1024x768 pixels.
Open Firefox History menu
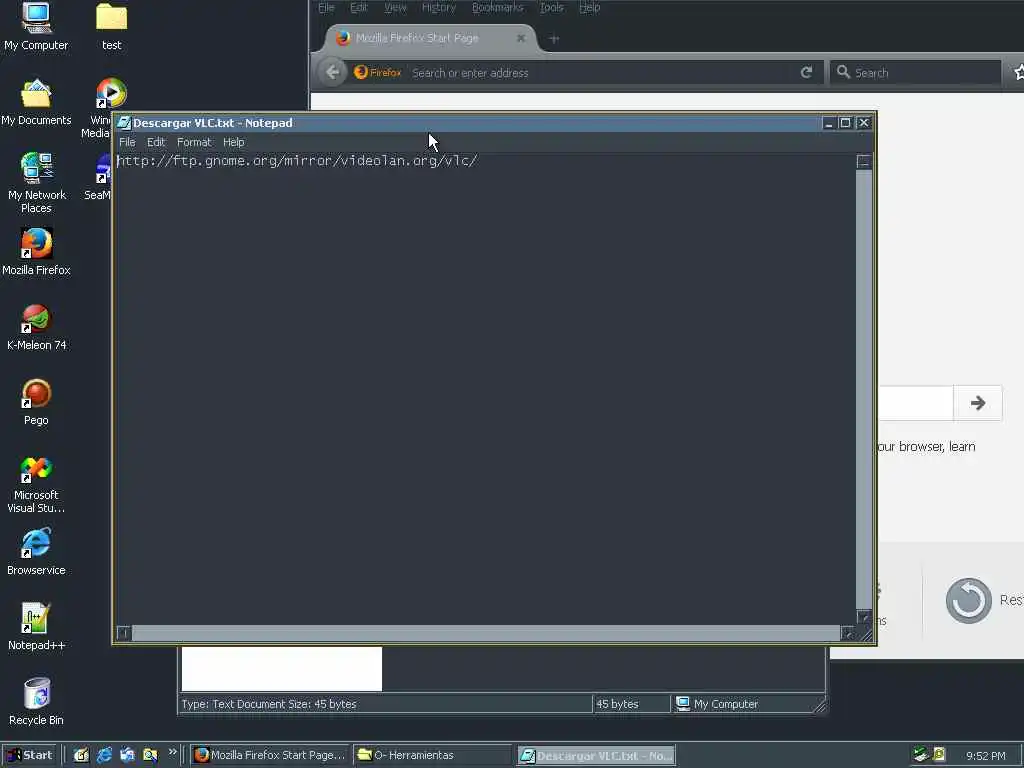point(438,7)
